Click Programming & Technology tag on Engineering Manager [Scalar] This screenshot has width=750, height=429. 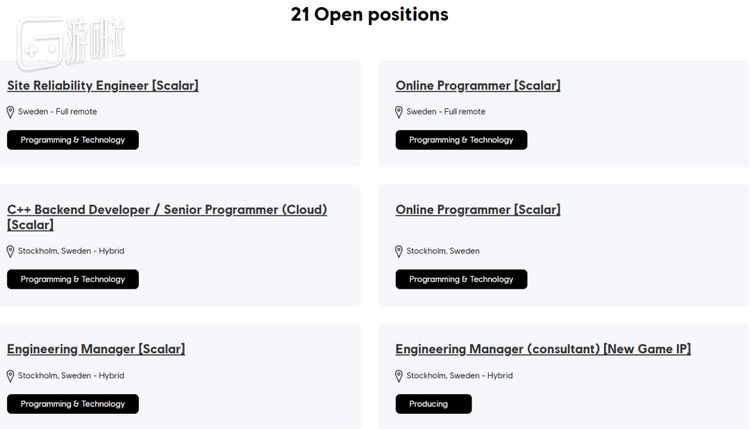73,404
